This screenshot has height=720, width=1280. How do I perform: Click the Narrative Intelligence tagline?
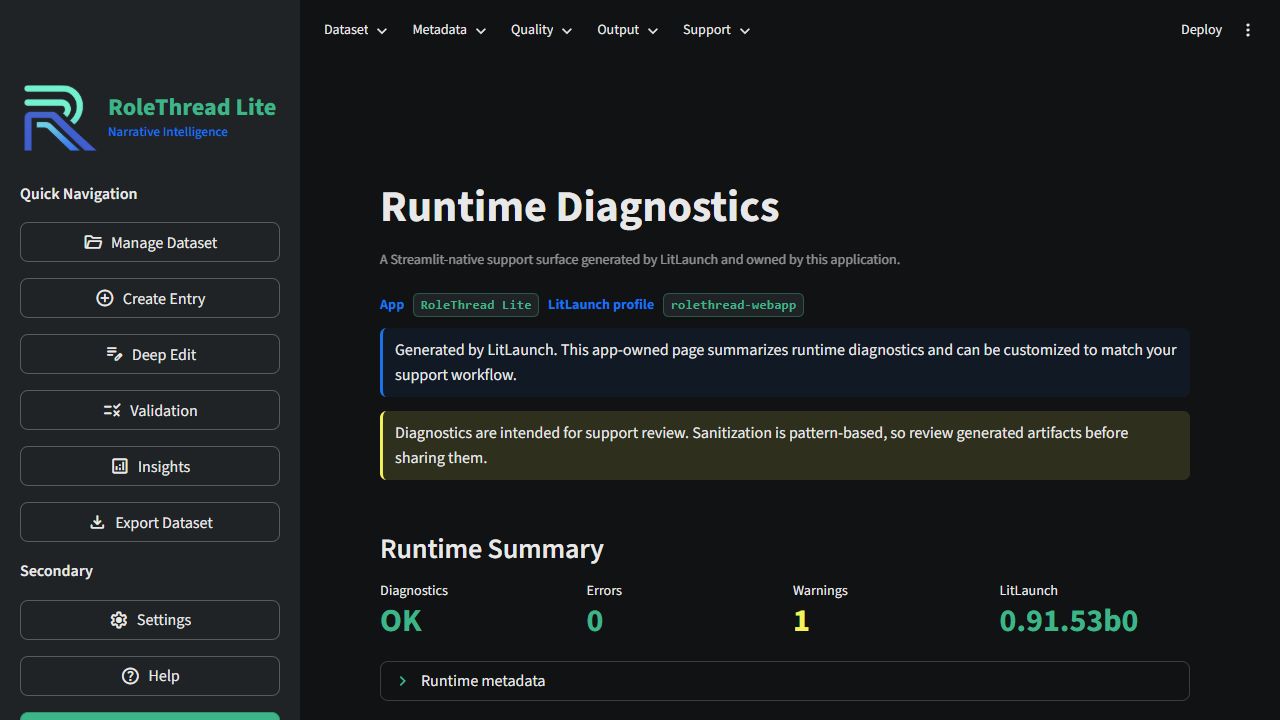tap(168, 132)
